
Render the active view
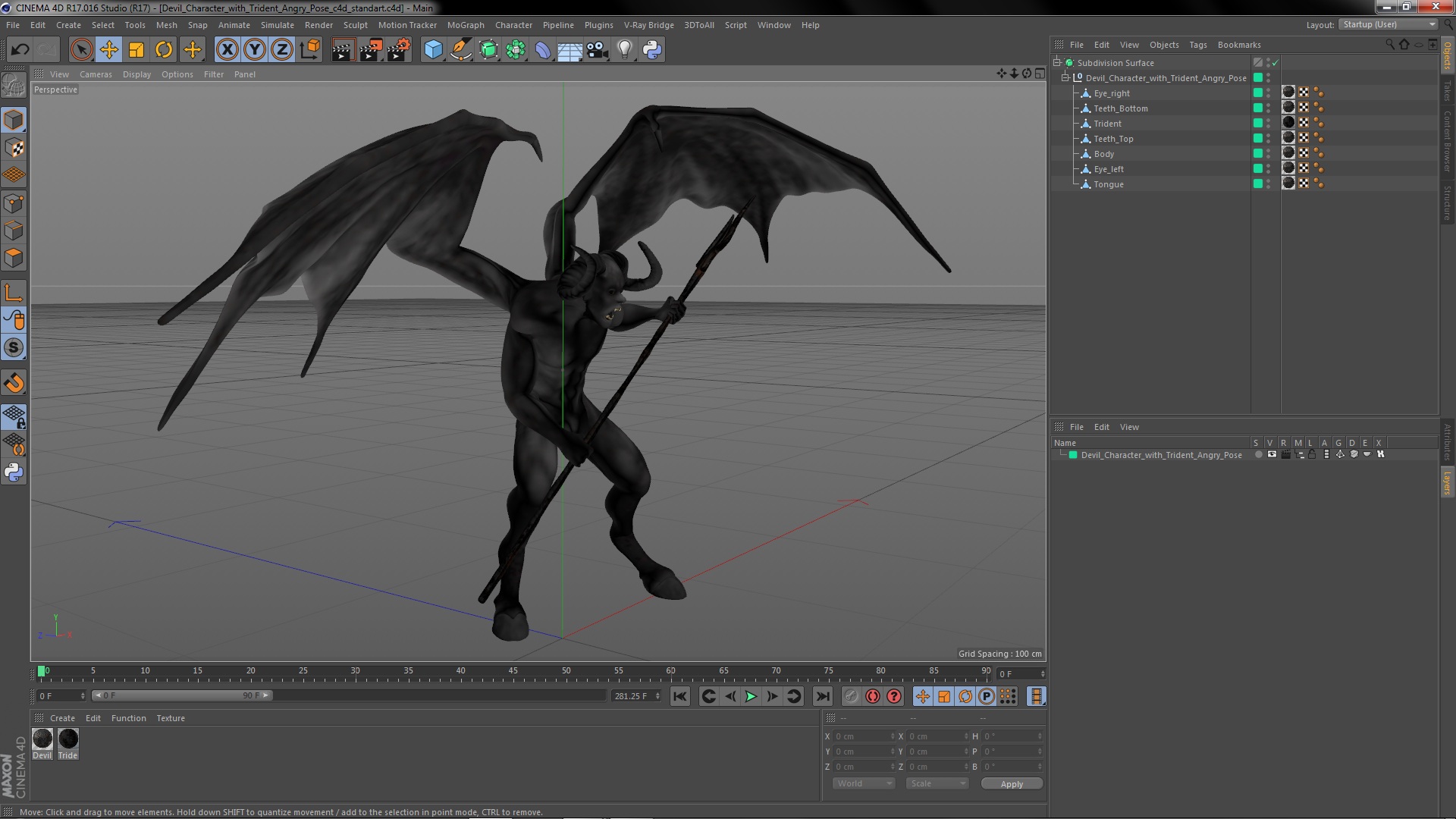(343, 50)
